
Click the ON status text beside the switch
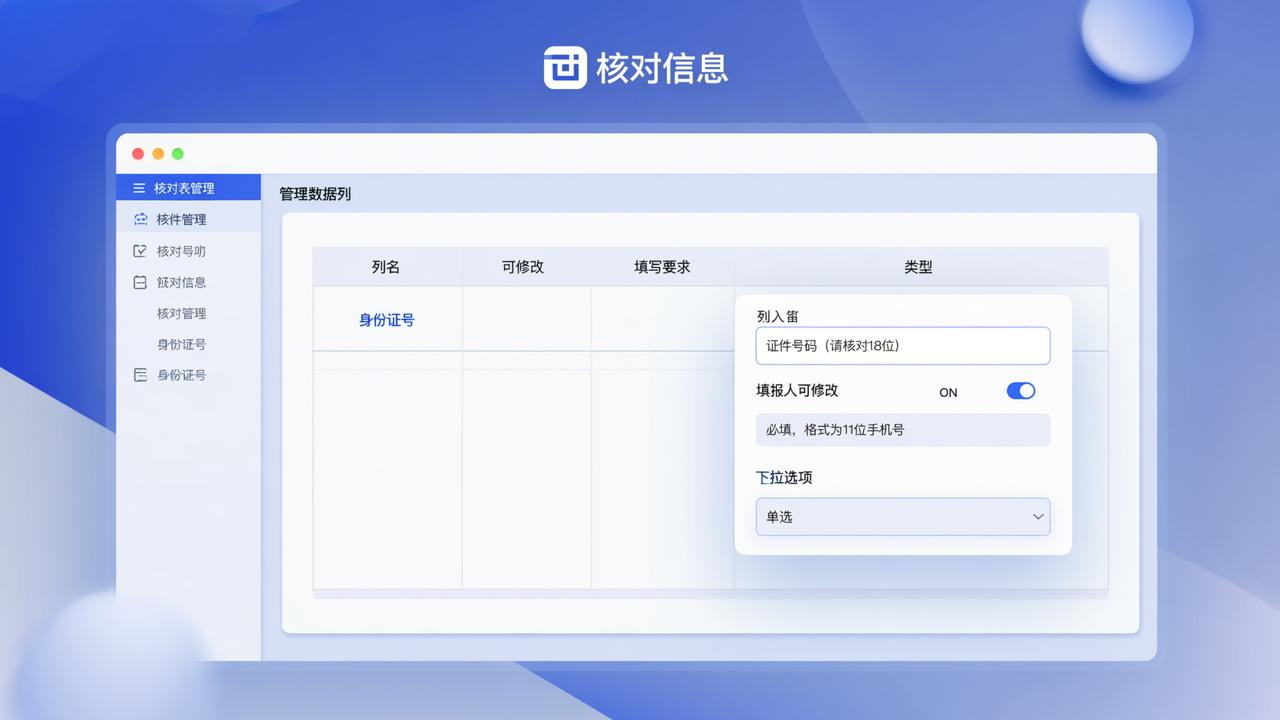click(x=948, y=393)
